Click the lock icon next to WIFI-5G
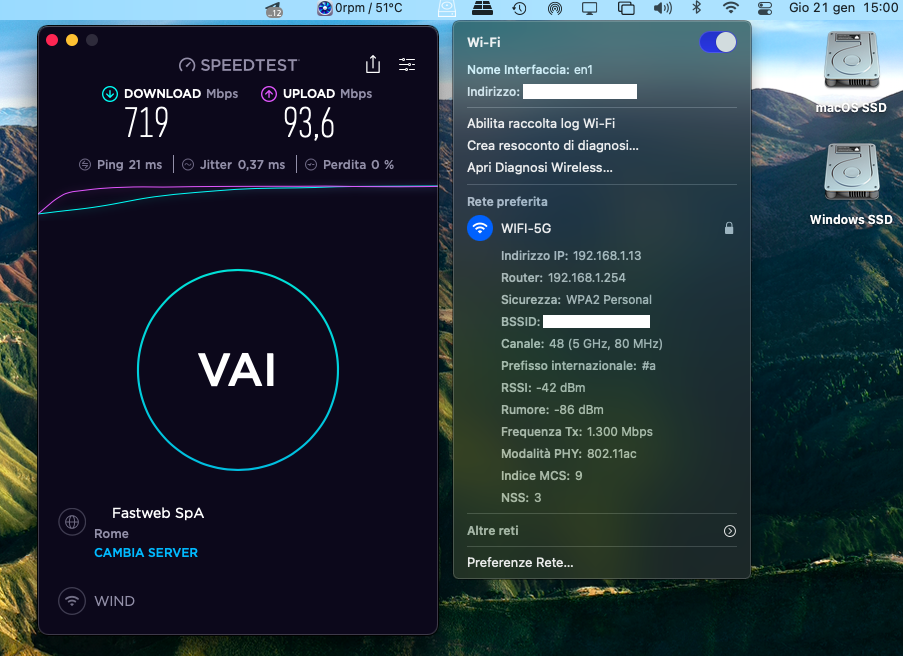 click(729, 228)
